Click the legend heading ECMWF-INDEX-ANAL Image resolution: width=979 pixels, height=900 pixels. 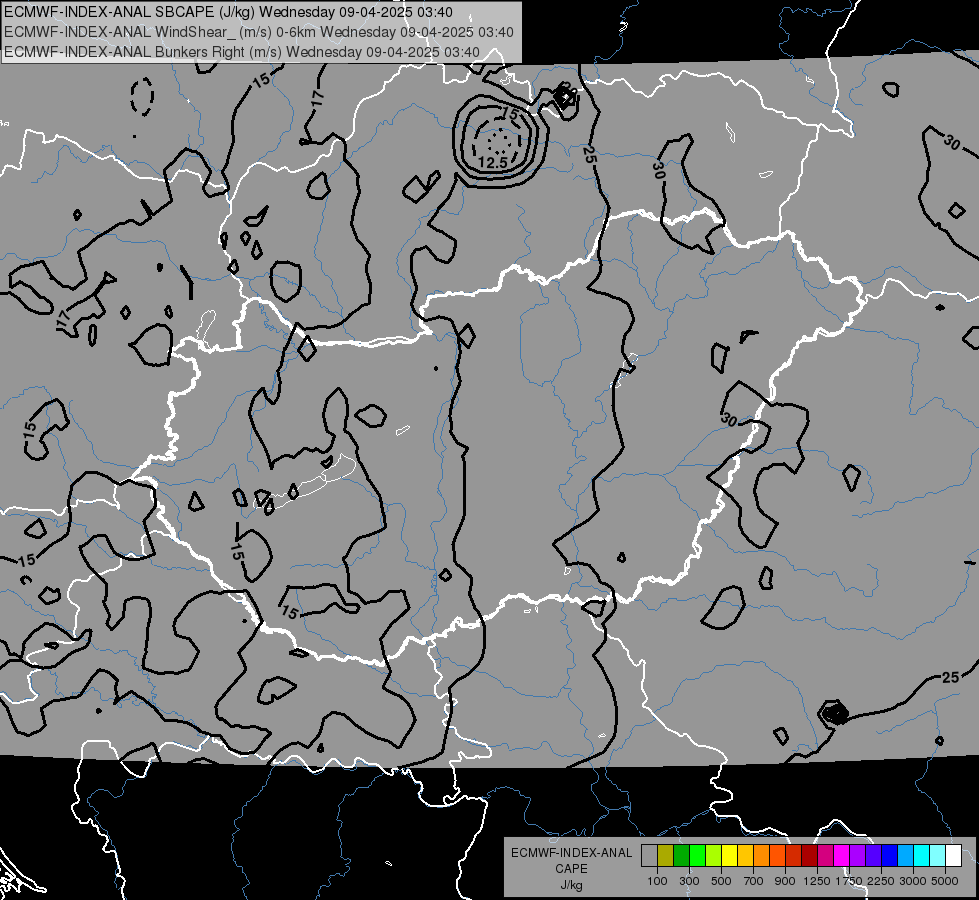point(571,853)
